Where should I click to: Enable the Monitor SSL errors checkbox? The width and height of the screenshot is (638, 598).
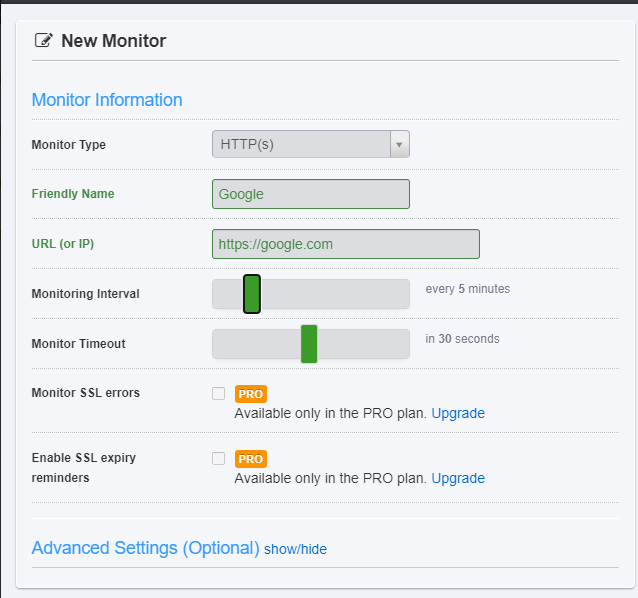click(218, 393)
